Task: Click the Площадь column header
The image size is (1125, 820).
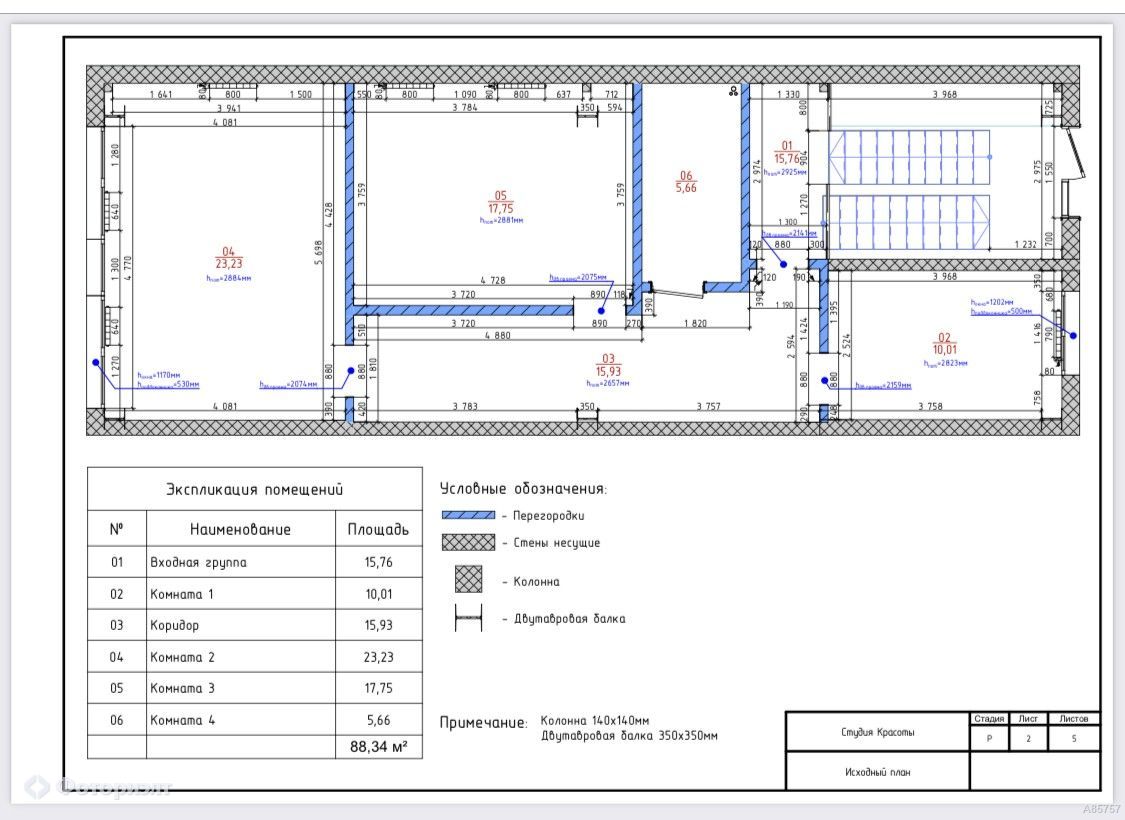Action: [x=378, y=529]
